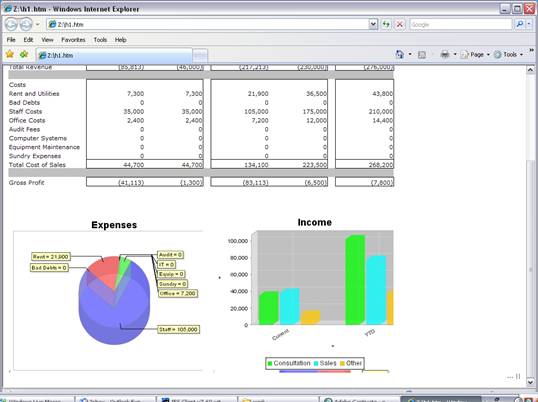
Task: Click the address bar showing Z:\h1.htm
Action: pos(208,24)
